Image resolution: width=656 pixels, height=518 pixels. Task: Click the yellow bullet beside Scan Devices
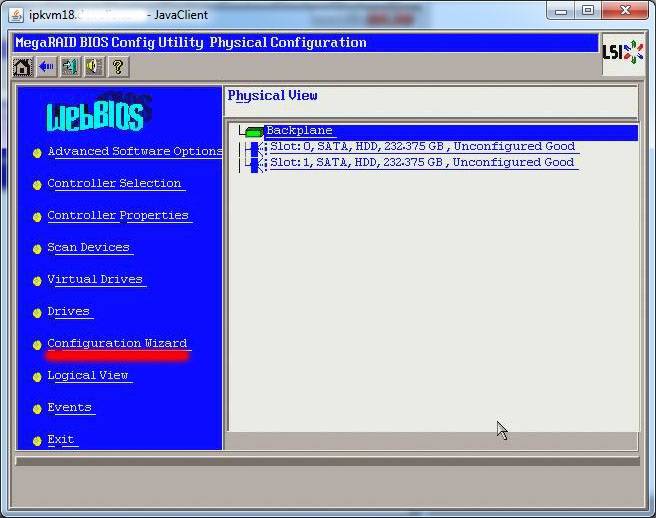pos(37,249)
